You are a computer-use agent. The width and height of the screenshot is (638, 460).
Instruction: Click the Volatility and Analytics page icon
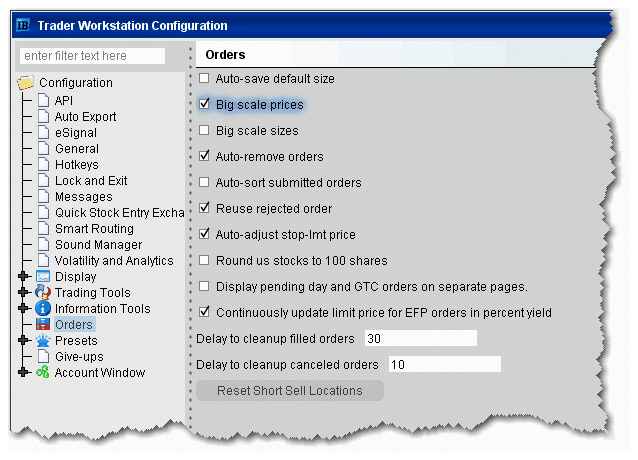[x=43, y=260]
